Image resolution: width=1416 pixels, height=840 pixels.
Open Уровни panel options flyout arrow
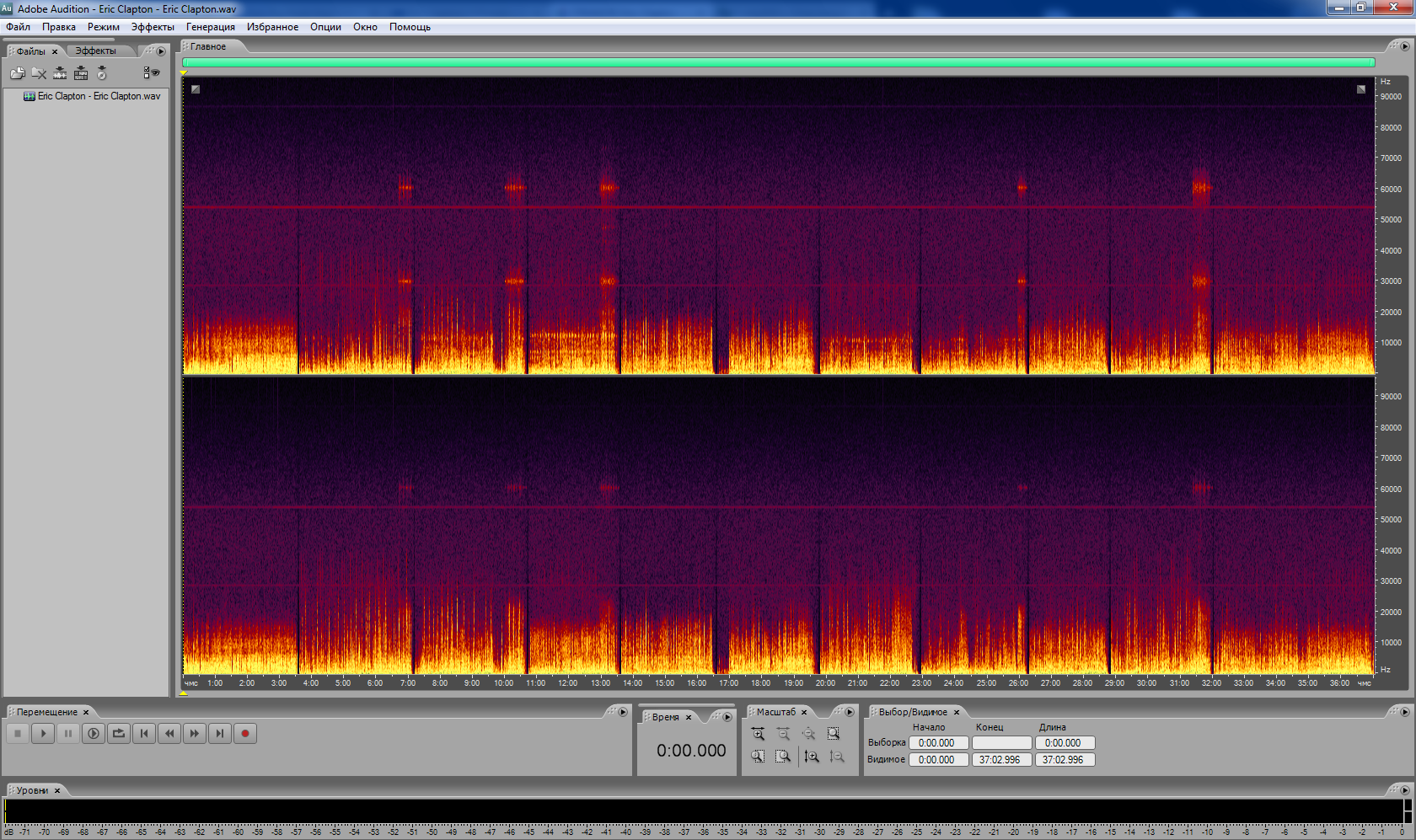pyautogui.click(x=1405, y=790)
